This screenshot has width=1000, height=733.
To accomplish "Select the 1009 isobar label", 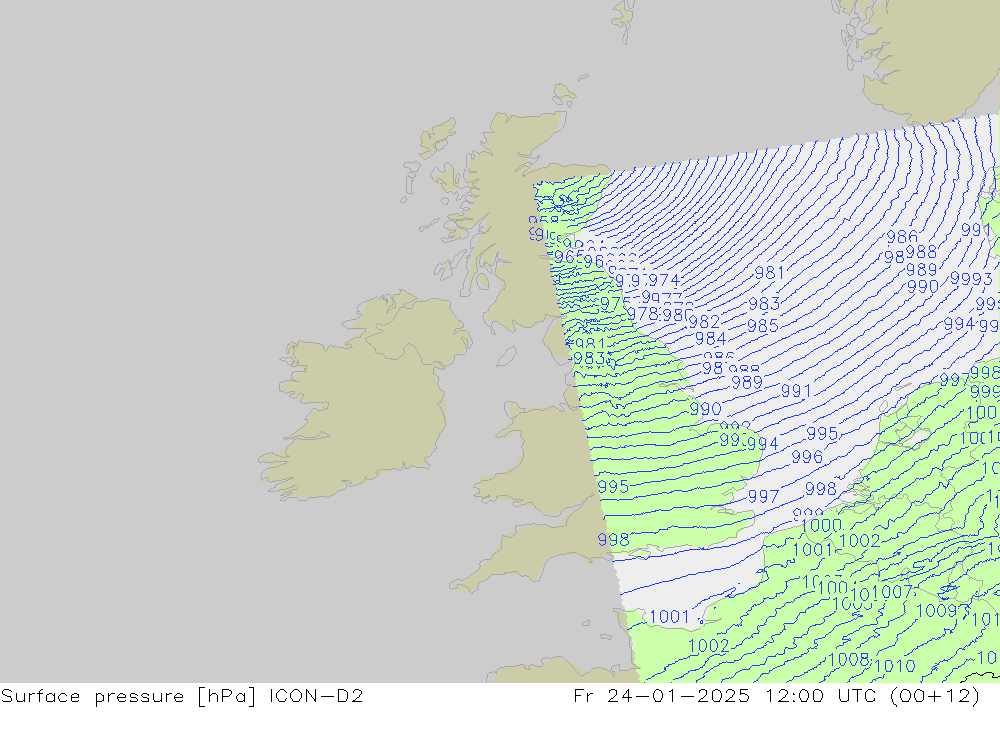I will [x=937, y=611].
